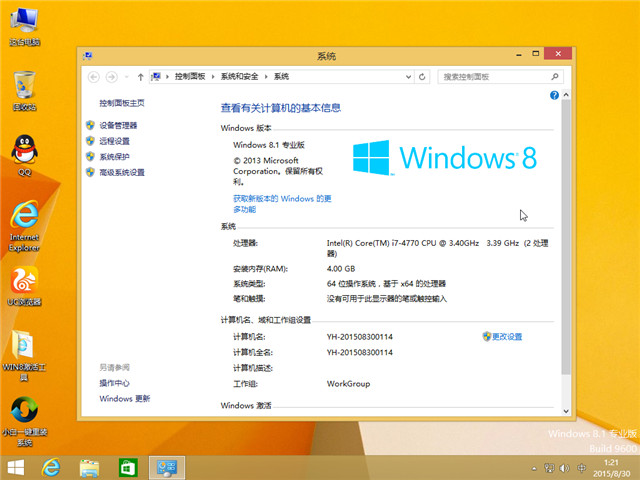Maximize the System window
This screenshot has height=480, width=640.
coord(536,53)
